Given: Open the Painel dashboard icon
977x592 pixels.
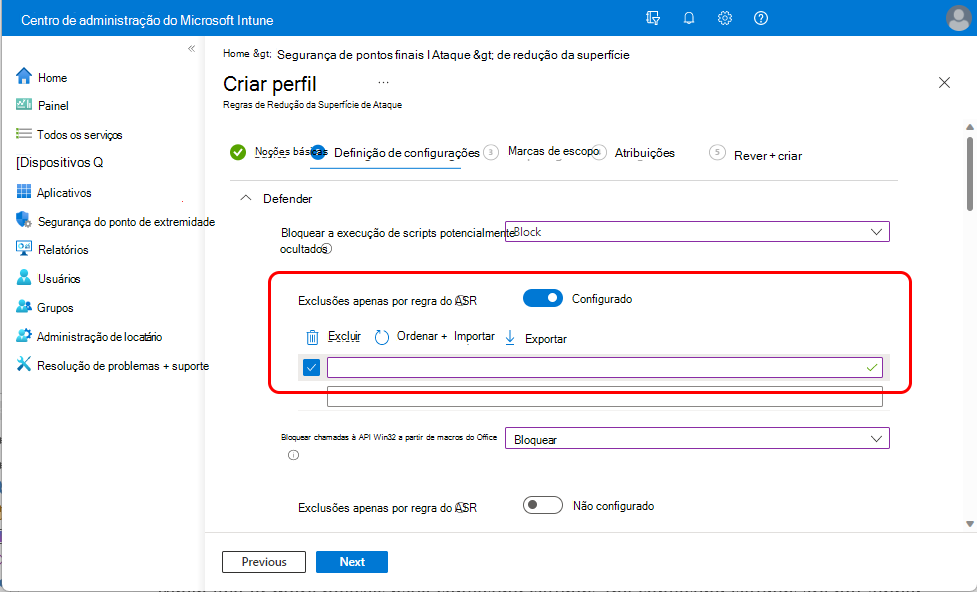Looking at the screenshot, I should tap(24, 104).
